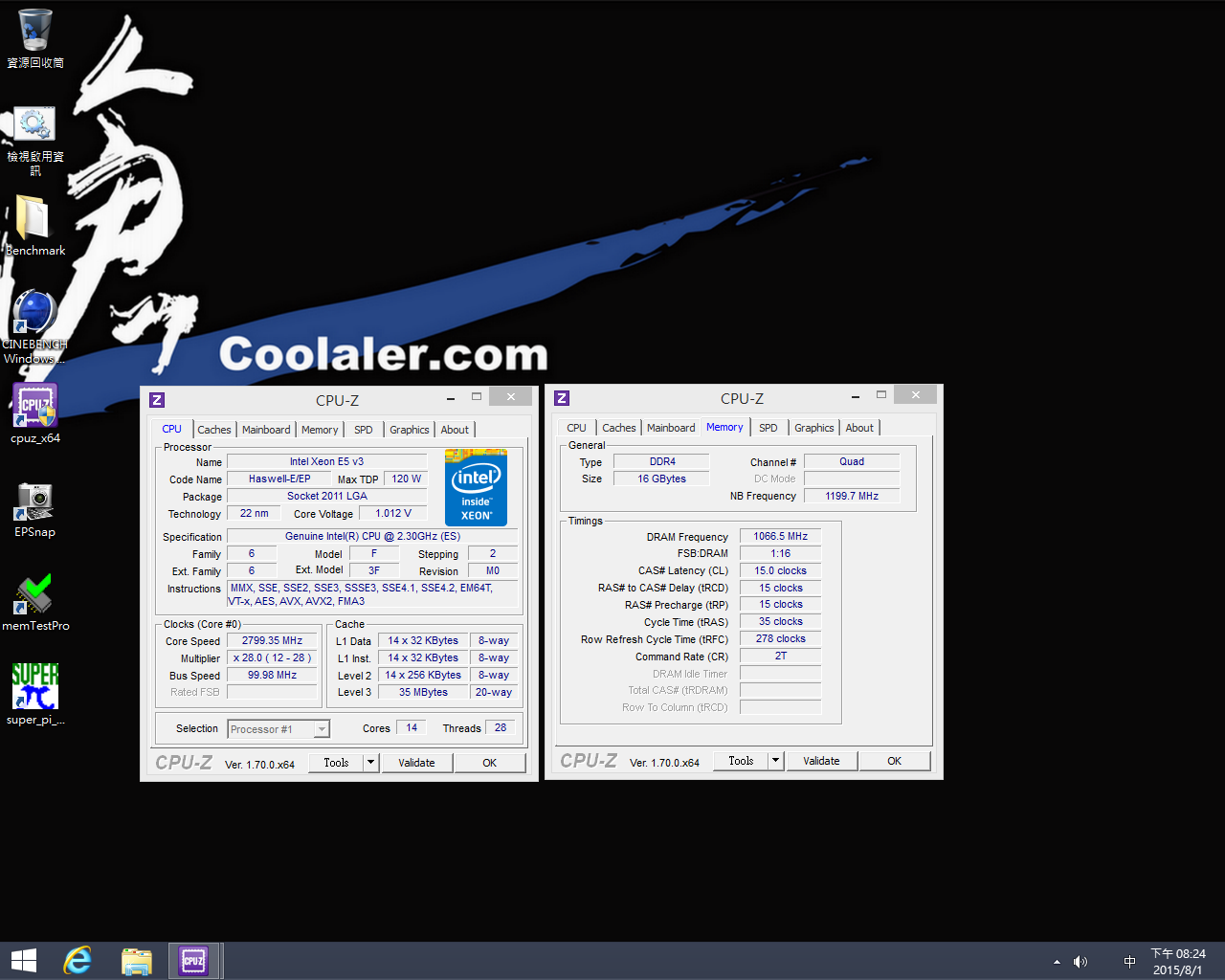Switch to Caches tab in left CPU-Z window
This screenshot has width=1225, height=980.
click(x=214, y=430)
